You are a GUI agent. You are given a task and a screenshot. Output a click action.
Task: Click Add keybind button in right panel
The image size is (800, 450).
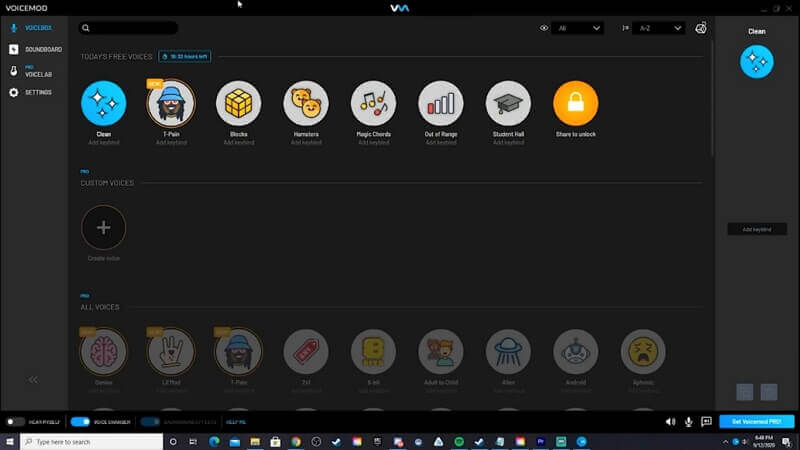coord(757,230)
